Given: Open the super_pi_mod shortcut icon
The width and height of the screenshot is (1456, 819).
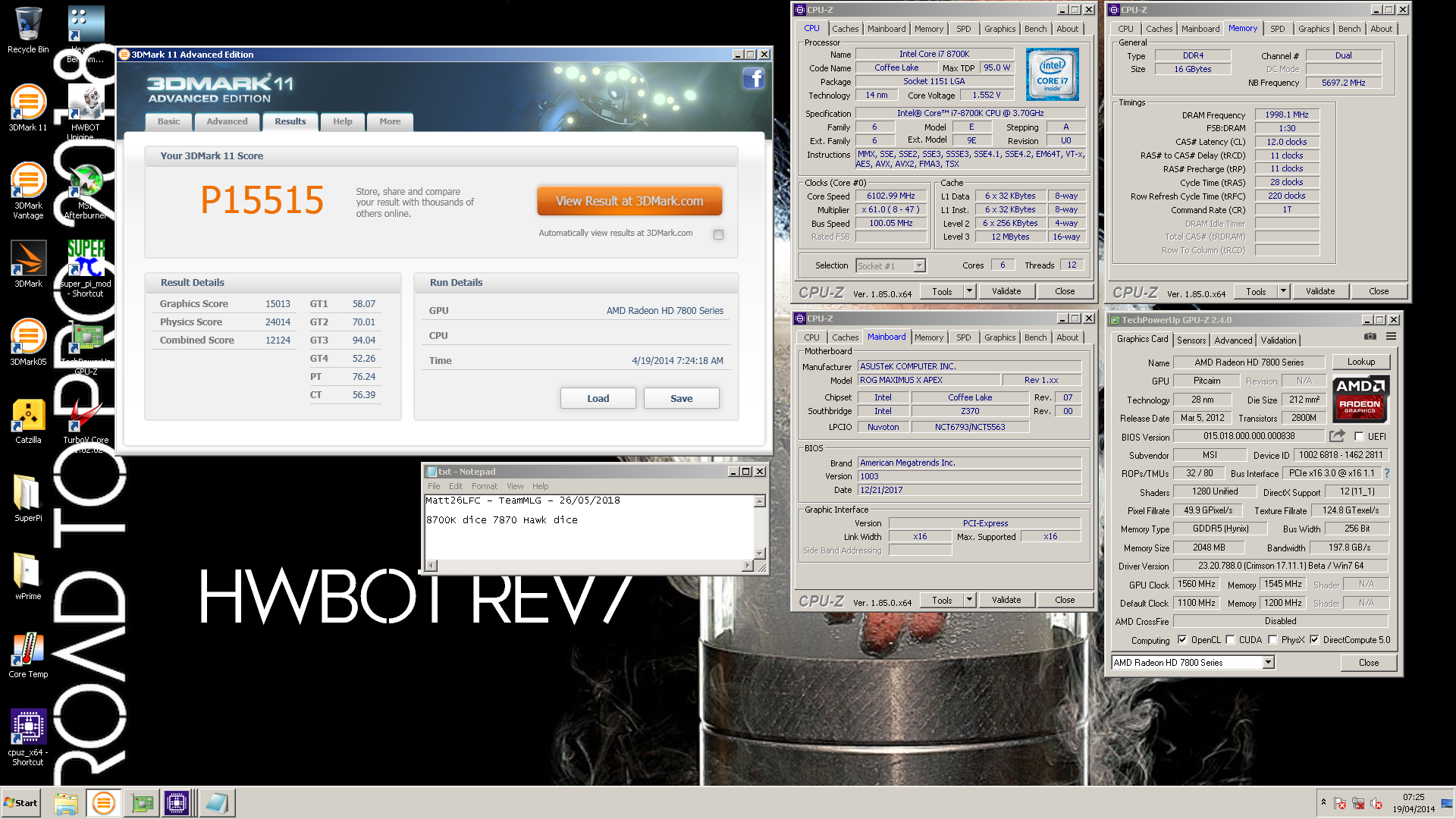Looking at the screenshot, I should click(x=86, y=268).
